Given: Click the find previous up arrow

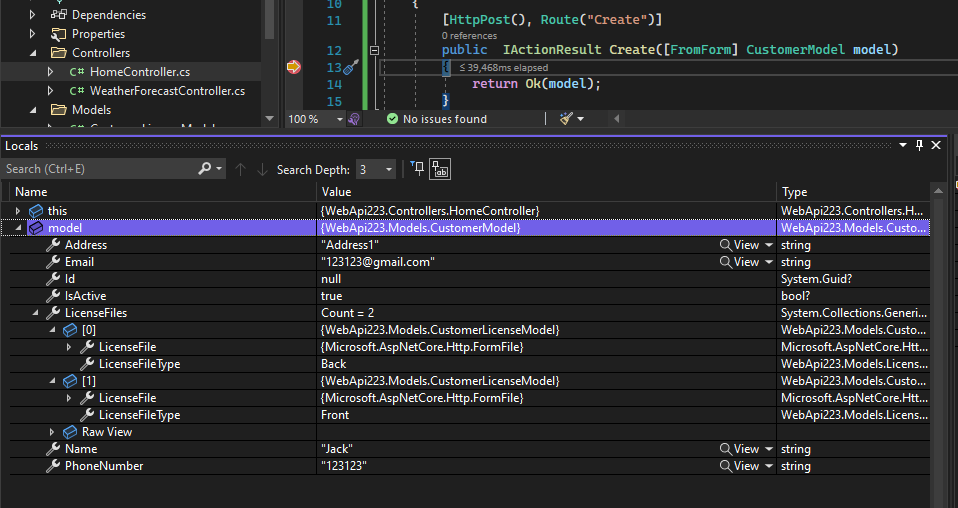Looking at the screenshot, I should [x=241, y=169].
